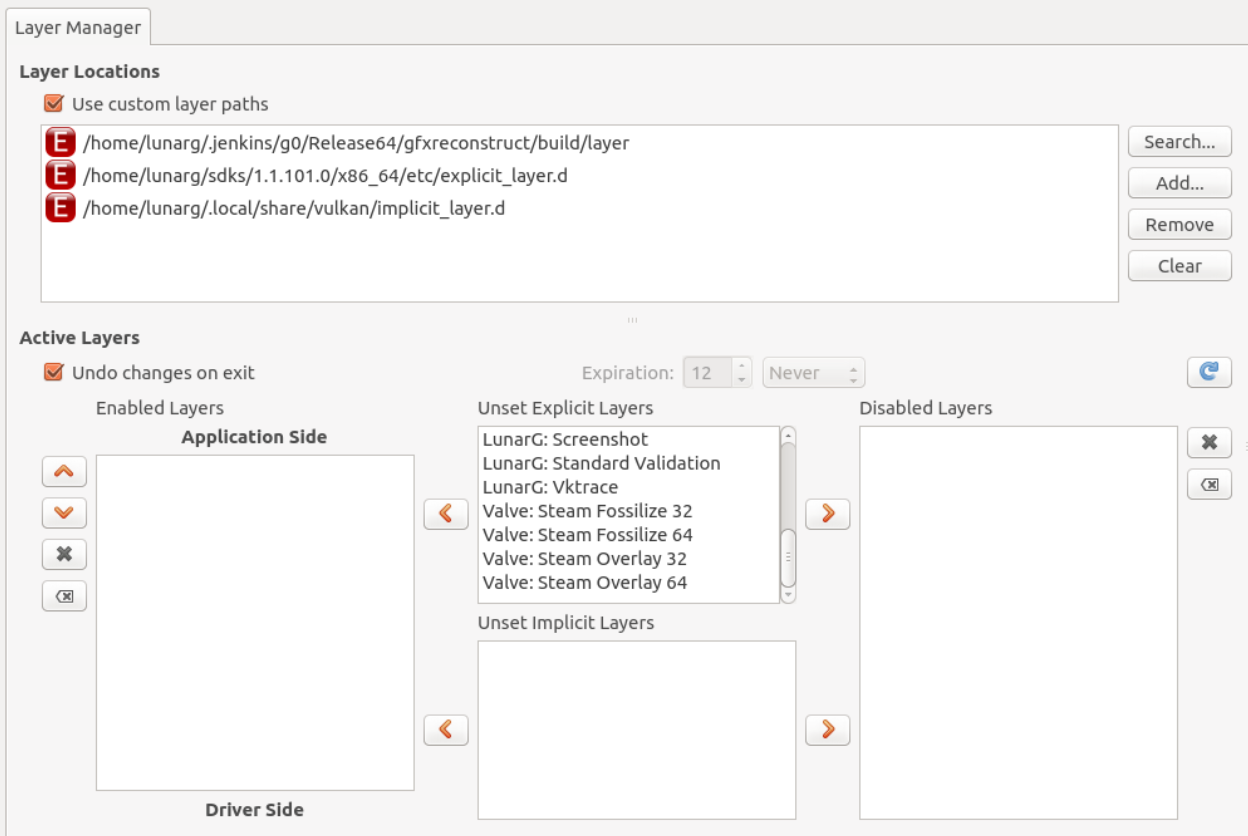This screenshot has height=836, width=1248.
Task: Click the right arrow below Disabled Layers
Action: tap(828, 730)
